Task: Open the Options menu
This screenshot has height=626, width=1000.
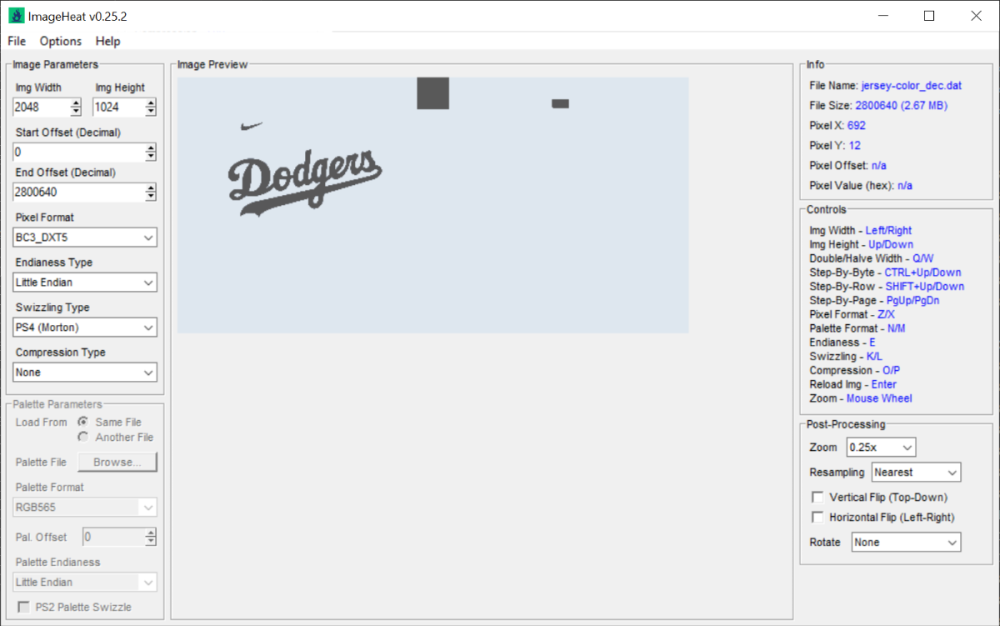Action: point(61,41)
